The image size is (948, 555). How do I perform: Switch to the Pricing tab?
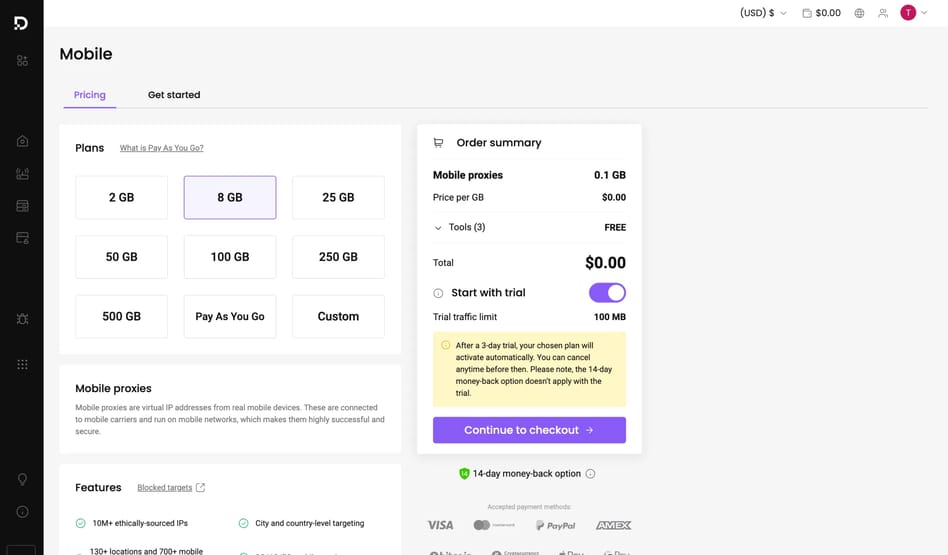click(90, 95)
